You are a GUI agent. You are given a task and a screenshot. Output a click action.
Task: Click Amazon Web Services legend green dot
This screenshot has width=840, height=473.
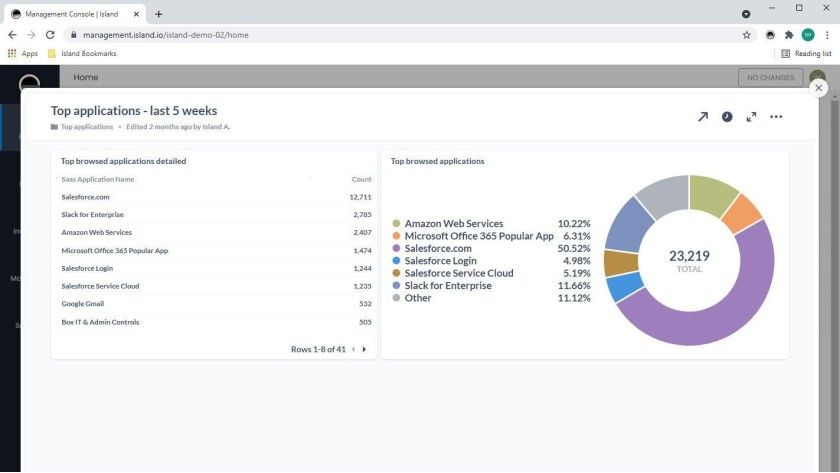pos(396,223)
